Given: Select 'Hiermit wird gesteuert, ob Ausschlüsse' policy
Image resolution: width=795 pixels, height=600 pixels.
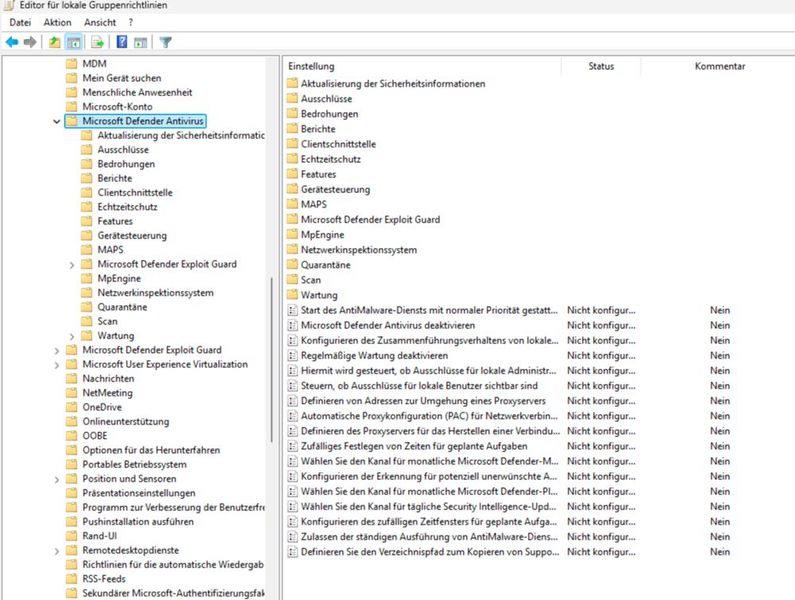Looking at the screenshot, I should pos(428,370).
